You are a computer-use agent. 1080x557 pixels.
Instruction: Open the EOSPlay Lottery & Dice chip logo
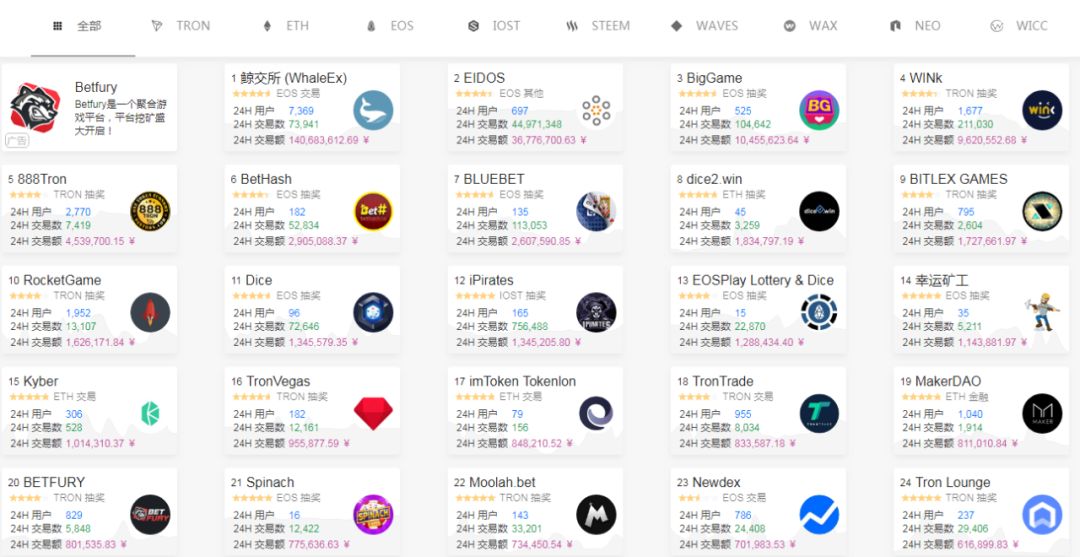coord(819,313)
